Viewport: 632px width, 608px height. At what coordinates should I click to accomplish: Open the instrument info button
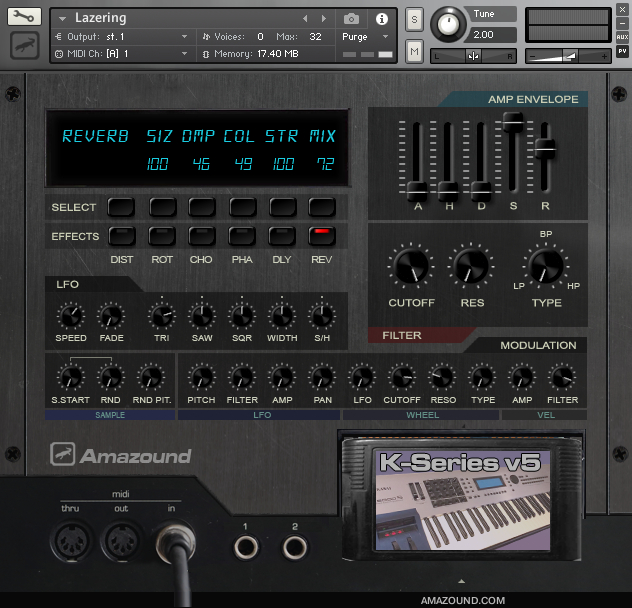pos(381,19)
